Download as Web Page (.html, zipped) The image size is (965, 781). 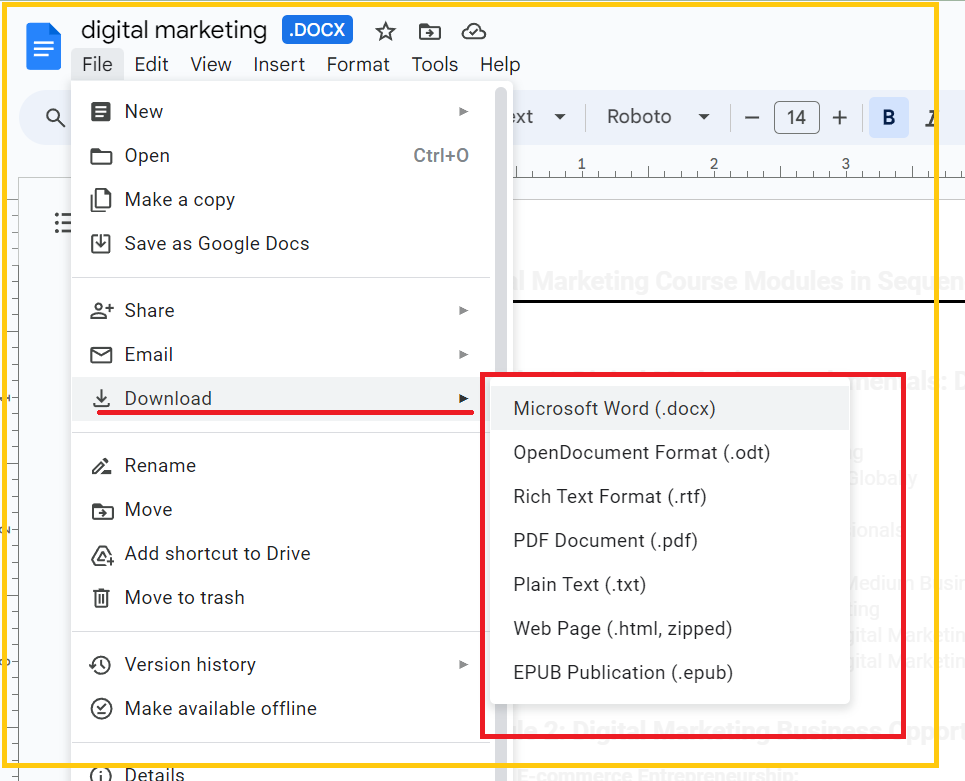click(x=670, y=628)
